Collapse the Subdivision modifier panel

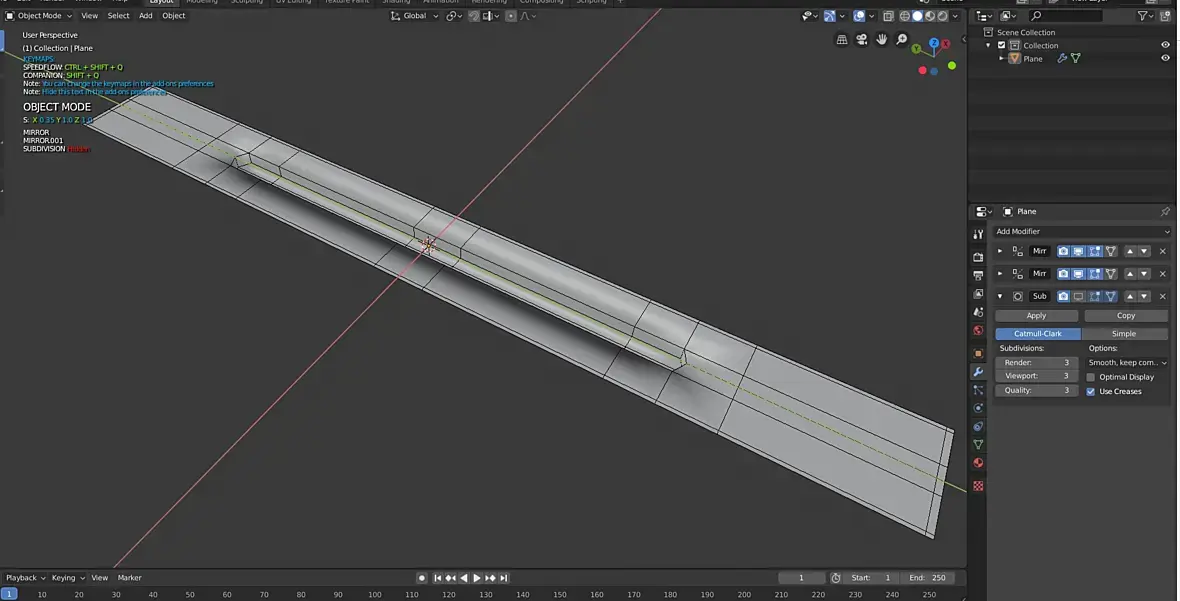(1000, 296)
